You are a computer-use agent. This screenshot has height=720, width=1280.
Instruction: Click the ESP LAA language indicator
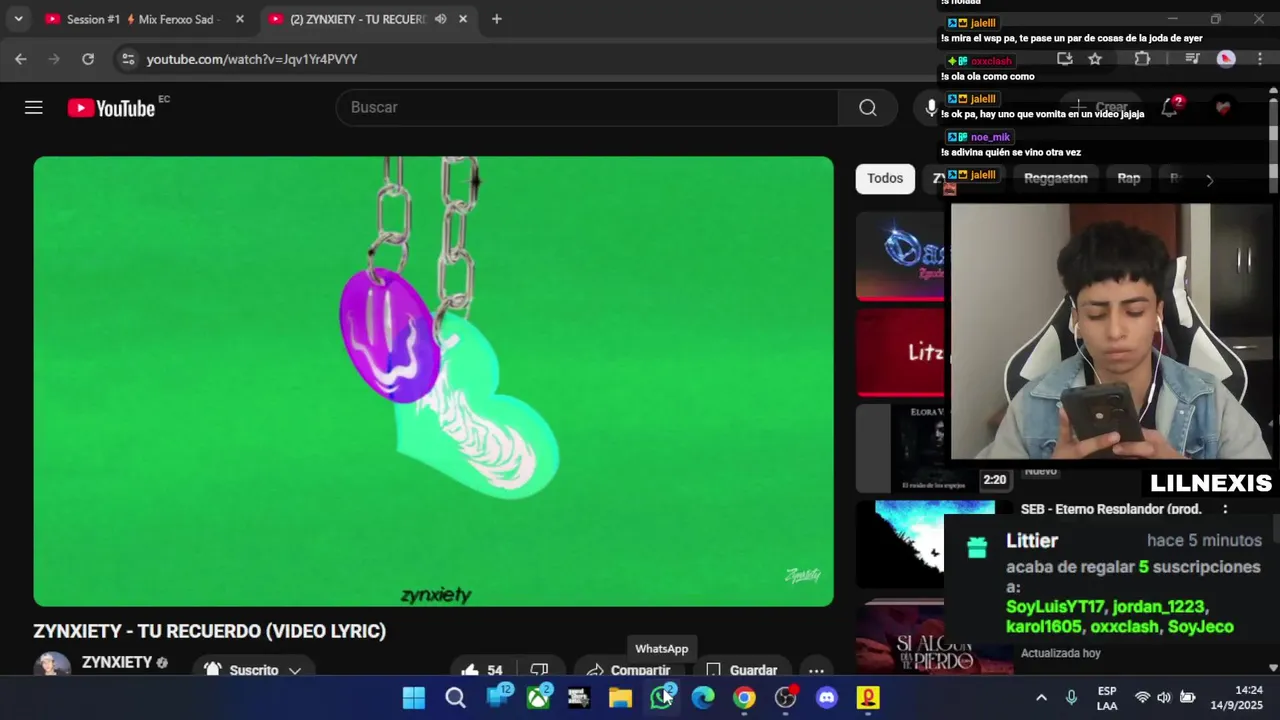pyautogui.click(x=1107, y=697)
